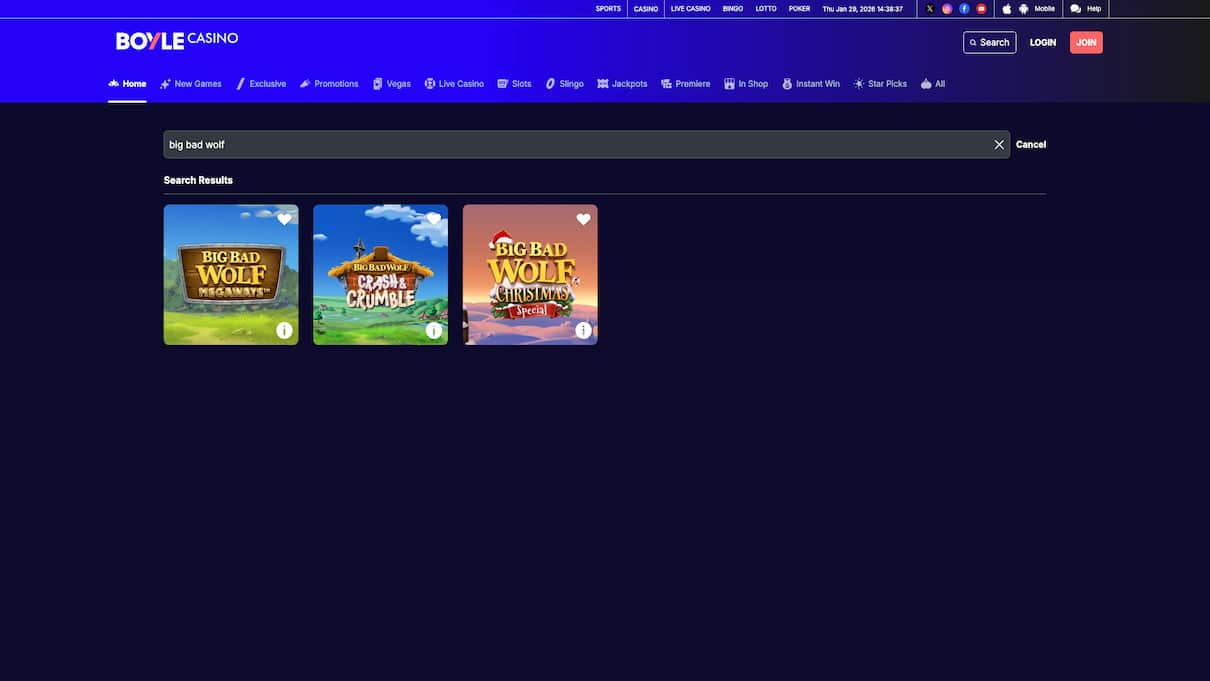This screenshot has width=1210, height=681.
Task: Show info for Crash & Crumble
Action: [431, 328]
